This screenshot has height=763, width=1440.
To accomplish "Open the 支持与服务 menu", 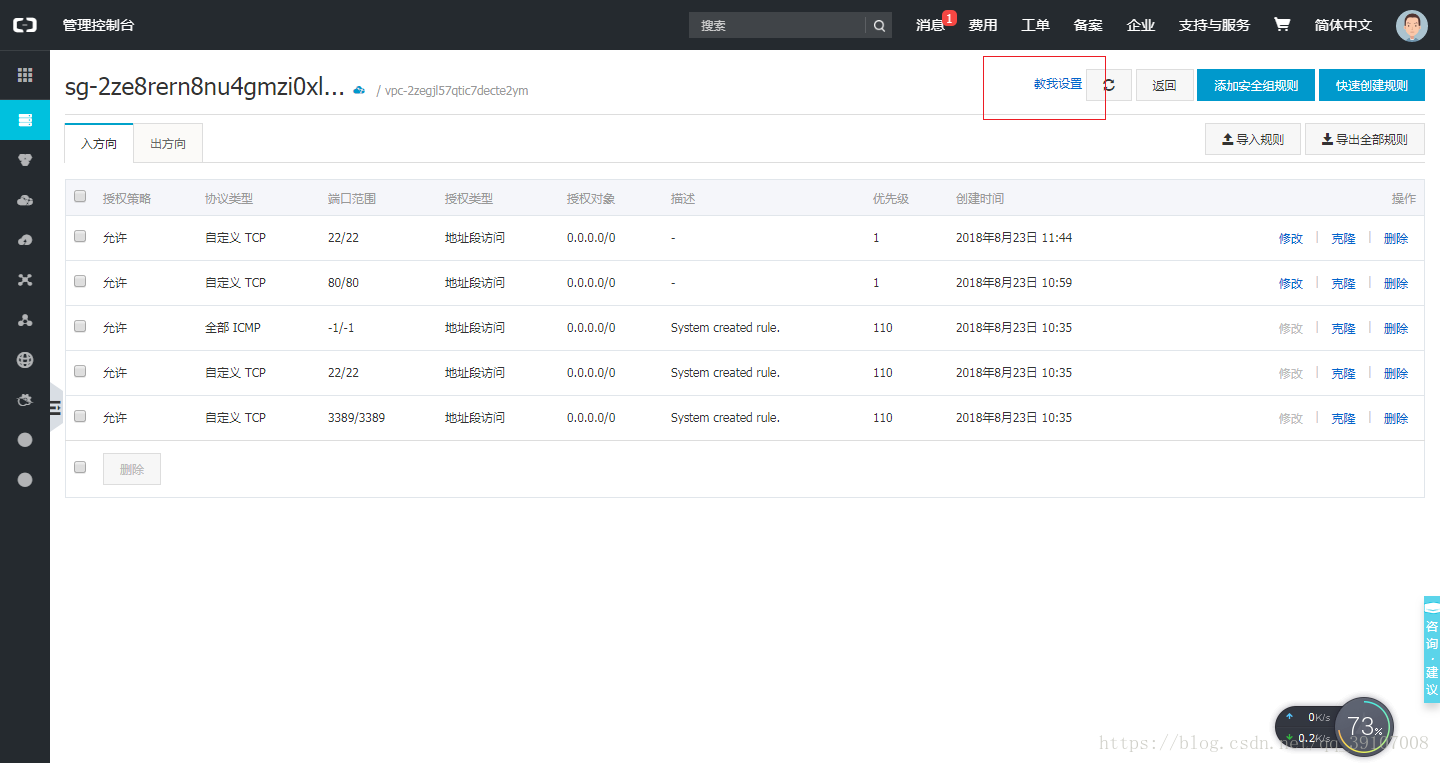I will [1214, 25].
